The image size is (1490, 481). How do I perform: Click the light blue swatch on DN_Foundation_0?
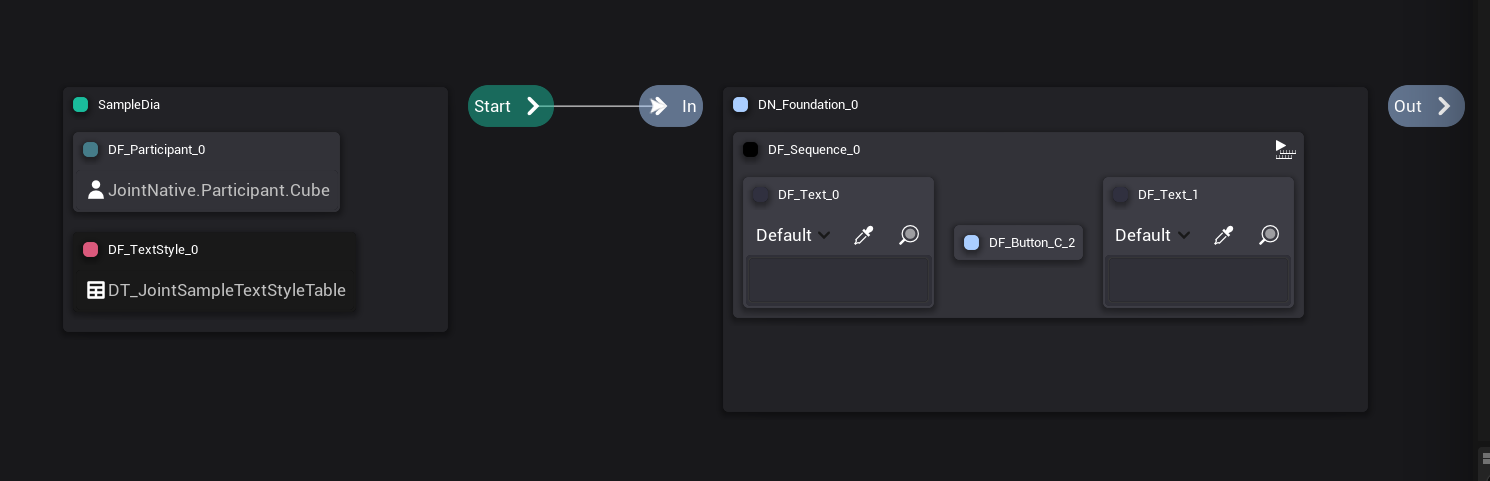pyautogui.click(x=741, y=105)
